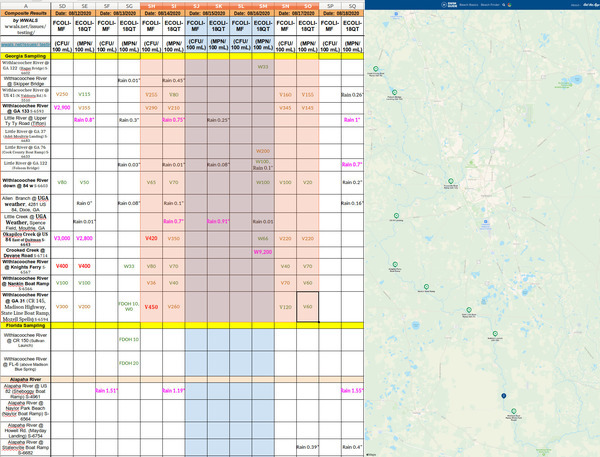This screenshot has height=457, width=600.
Task: Click the Alapaha River @ Statenville Boat Ramp label
Action: (25, 447)
